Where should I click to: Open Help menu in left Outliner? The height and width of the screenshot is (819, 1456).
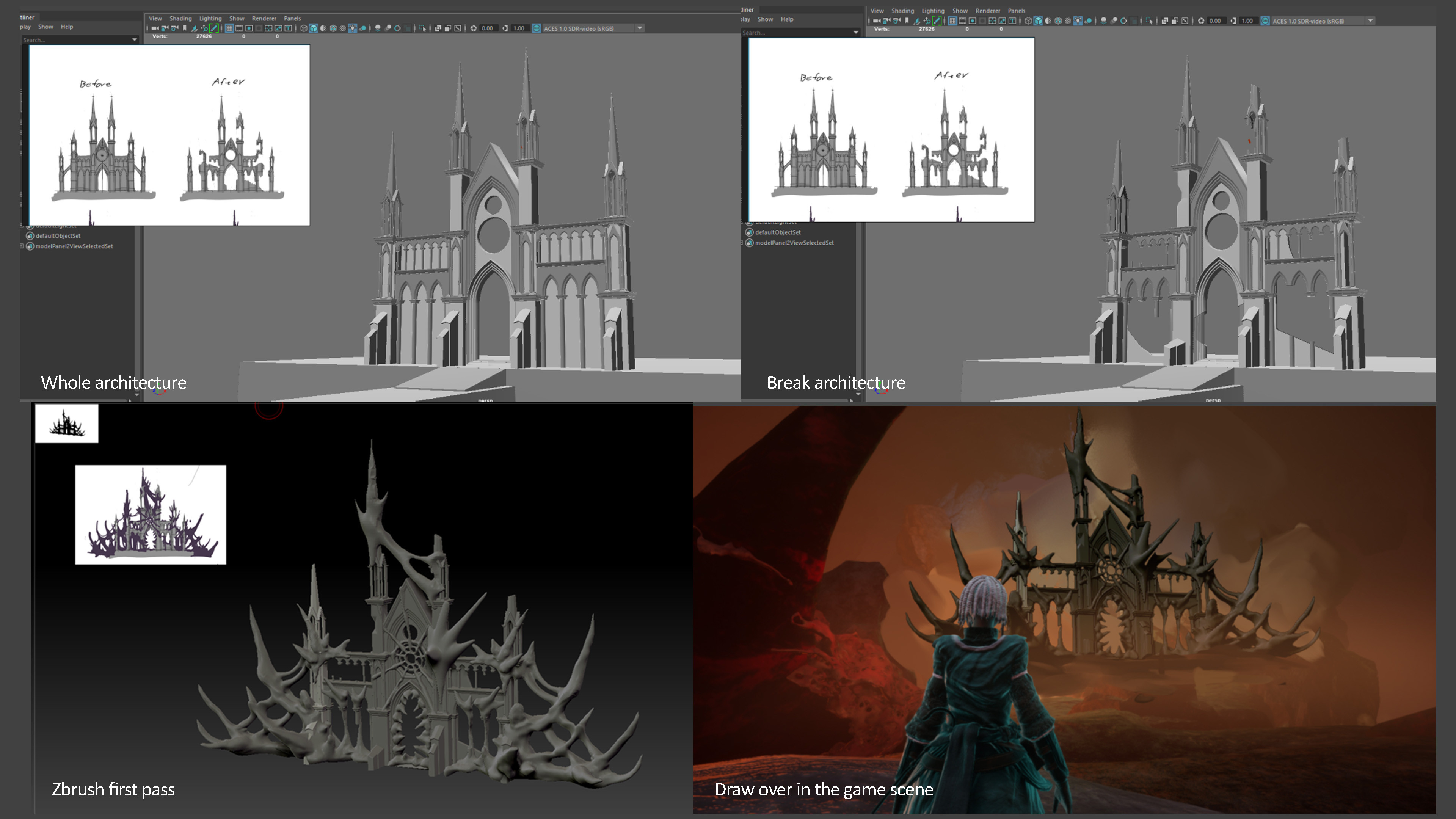[x=67, y=27]
